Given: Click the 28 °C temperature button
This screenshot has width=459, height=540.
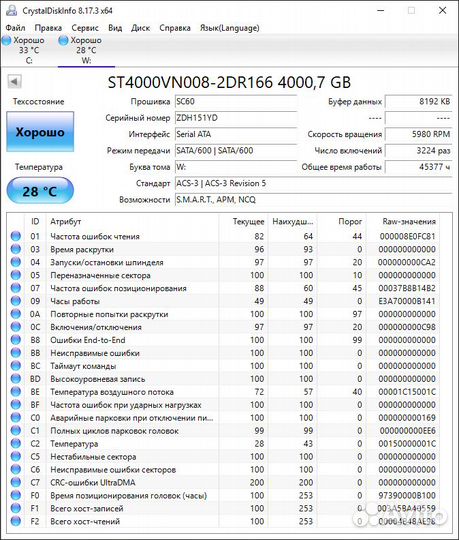Looking at the screenshot, I should 40,191.
